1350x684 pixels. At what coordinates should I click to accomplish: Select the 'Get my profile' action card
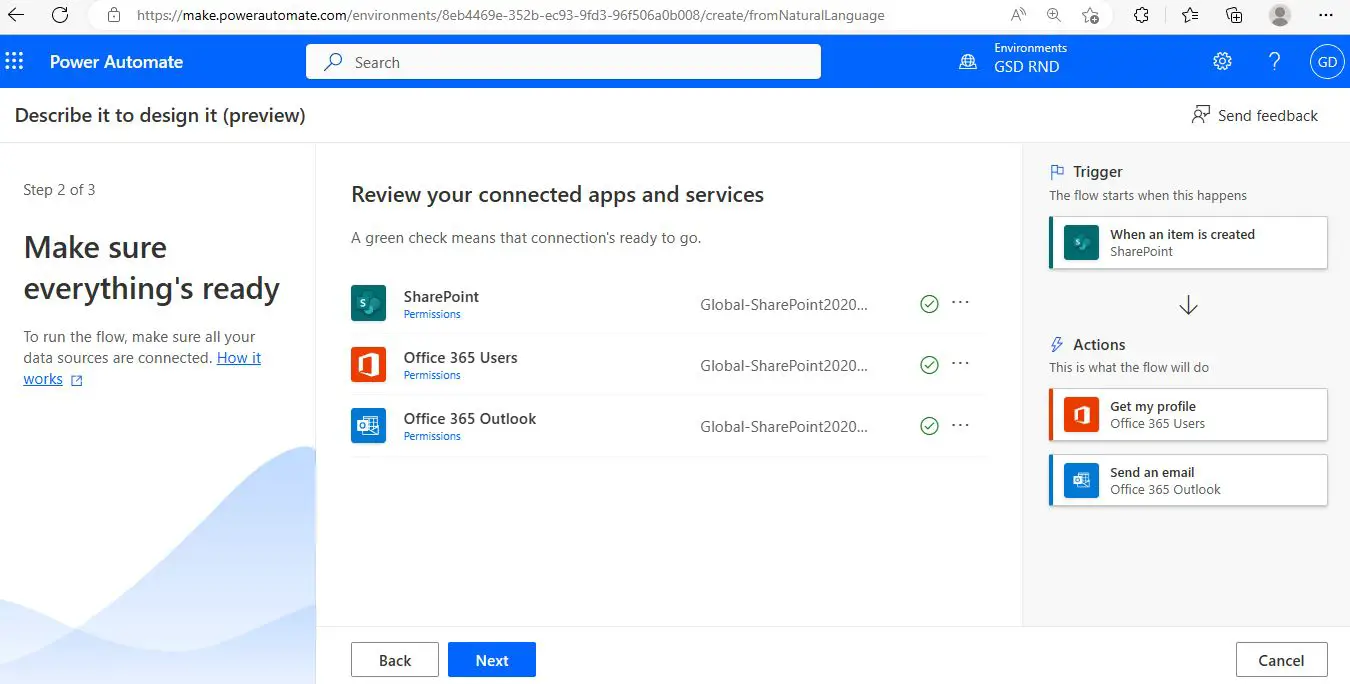tap(1188, 414)
